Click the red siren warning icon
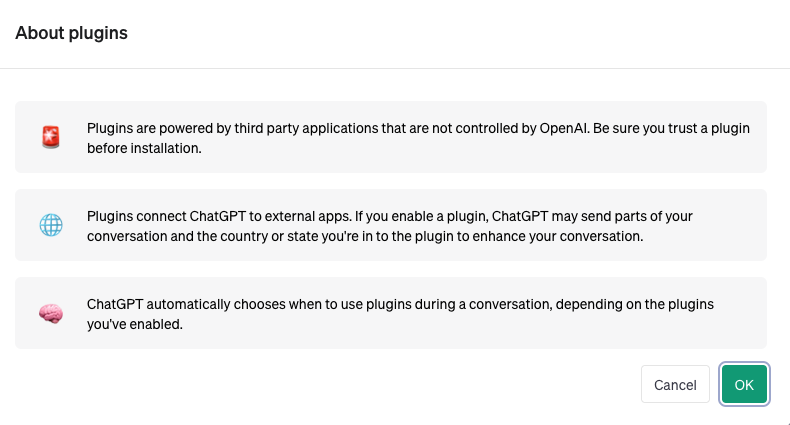The height and width of the screenshot is (425, 790). tap(51, 137)
